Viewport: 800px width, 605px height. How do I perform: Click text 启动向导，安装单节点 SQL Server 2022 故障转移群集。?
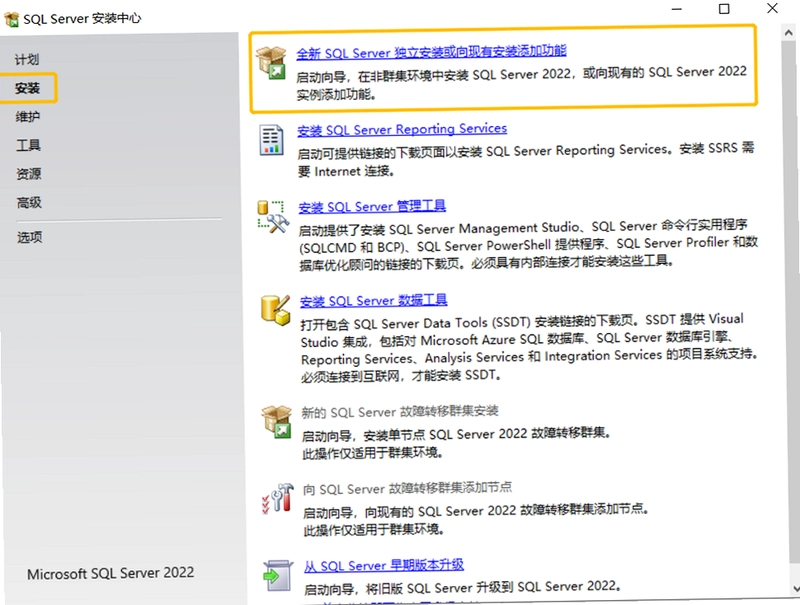click(456, 435)
